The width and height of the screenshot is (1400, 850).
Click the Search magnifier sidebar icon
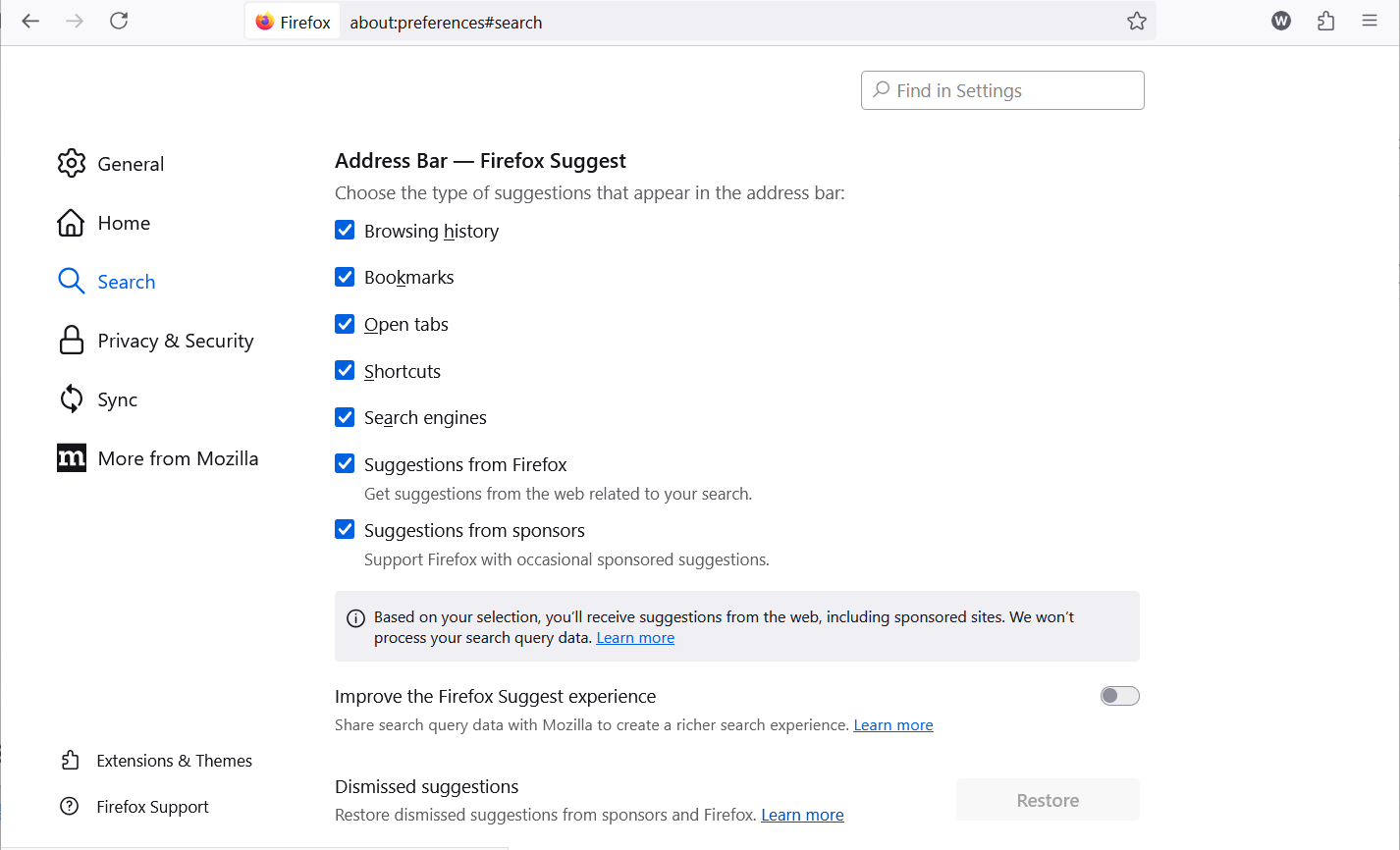tap(72, 281)
